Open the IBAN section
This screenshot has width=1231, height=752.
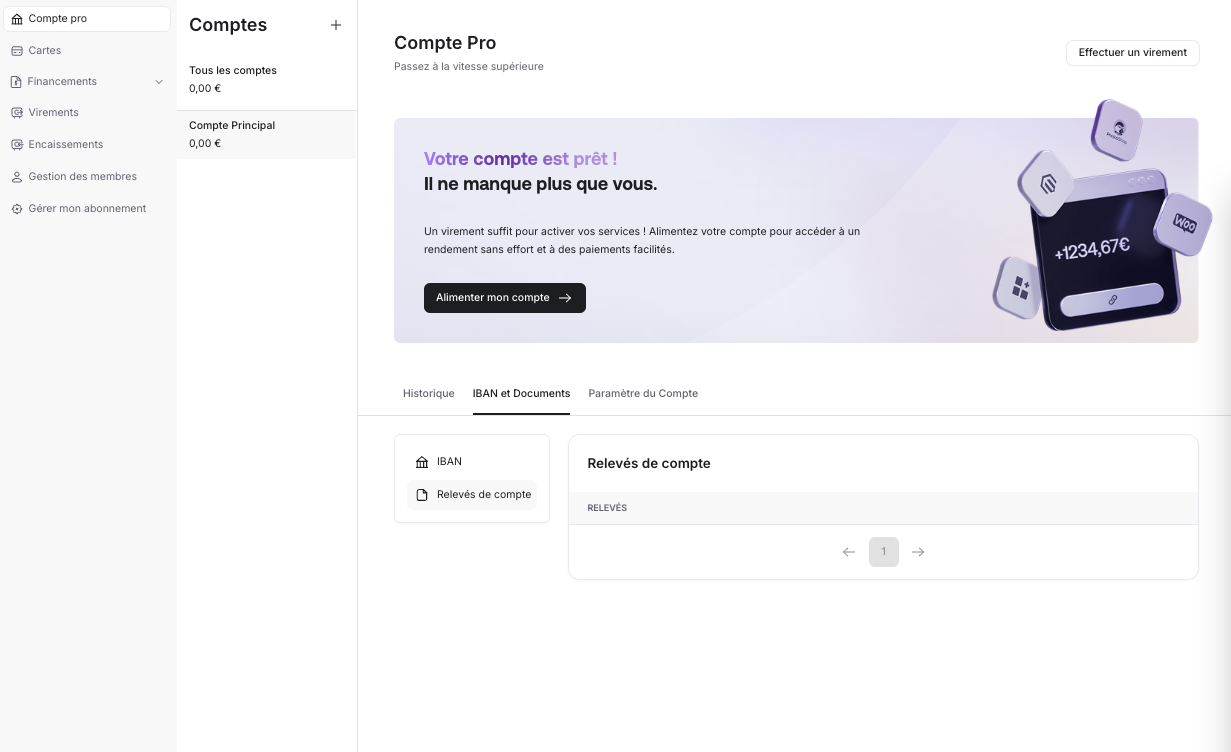pos(449,462)
